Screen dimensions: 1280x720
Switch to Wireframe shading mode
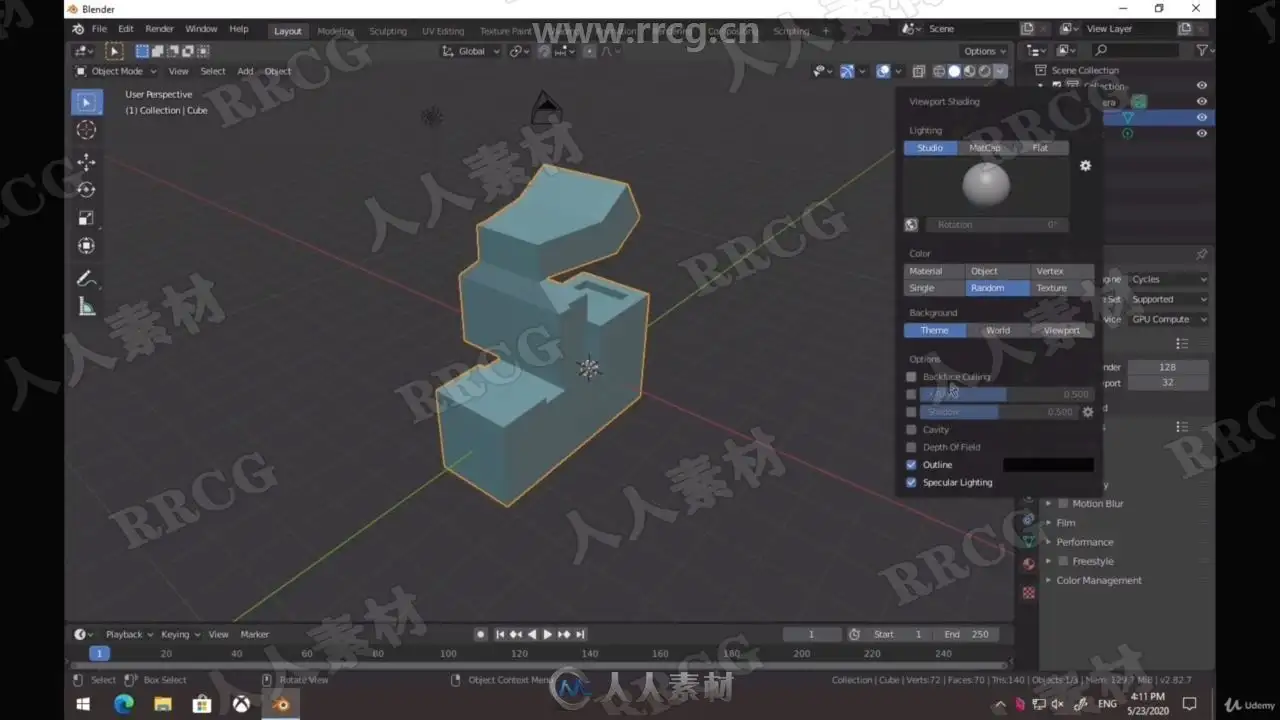[x=939, y=71]
